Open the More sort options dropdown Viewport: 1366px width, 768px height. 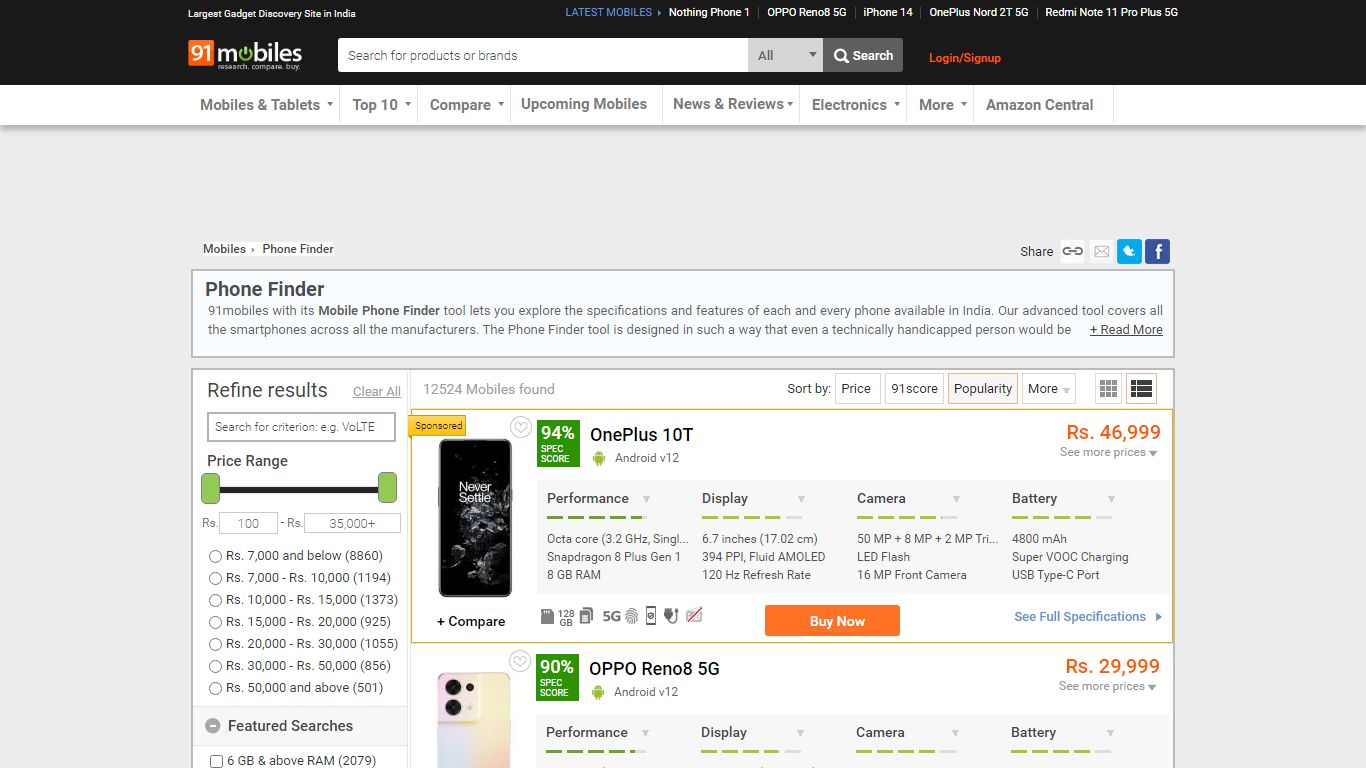pos(1050,389)
